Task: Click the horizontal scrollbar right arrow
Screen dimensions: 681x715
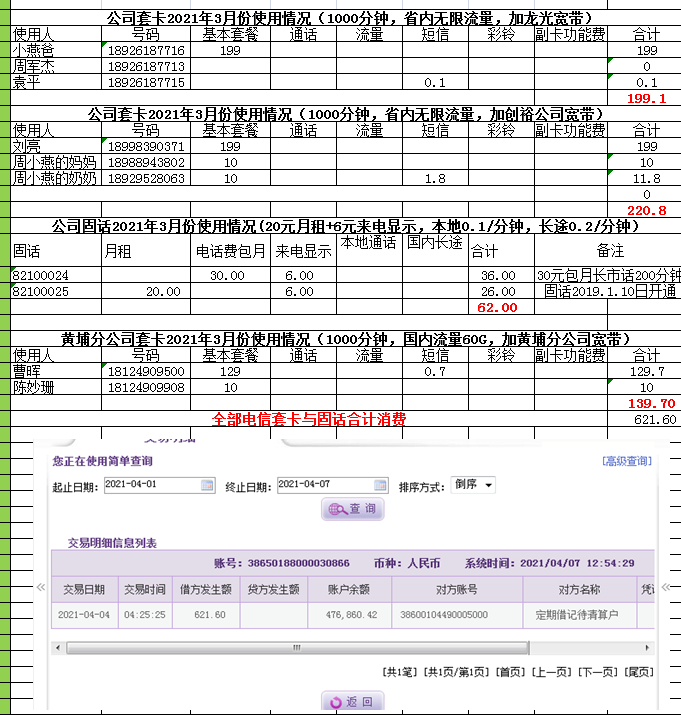Action: point(648,647)
